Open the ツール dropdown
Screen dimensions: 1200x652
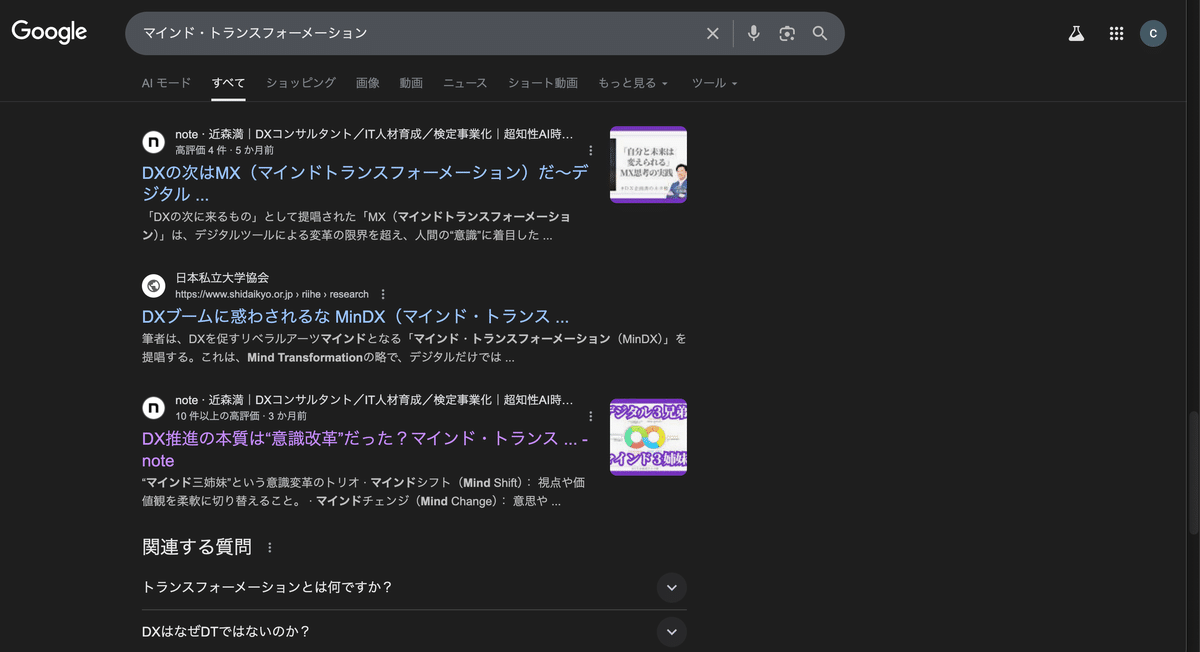[x=714, y=83]
